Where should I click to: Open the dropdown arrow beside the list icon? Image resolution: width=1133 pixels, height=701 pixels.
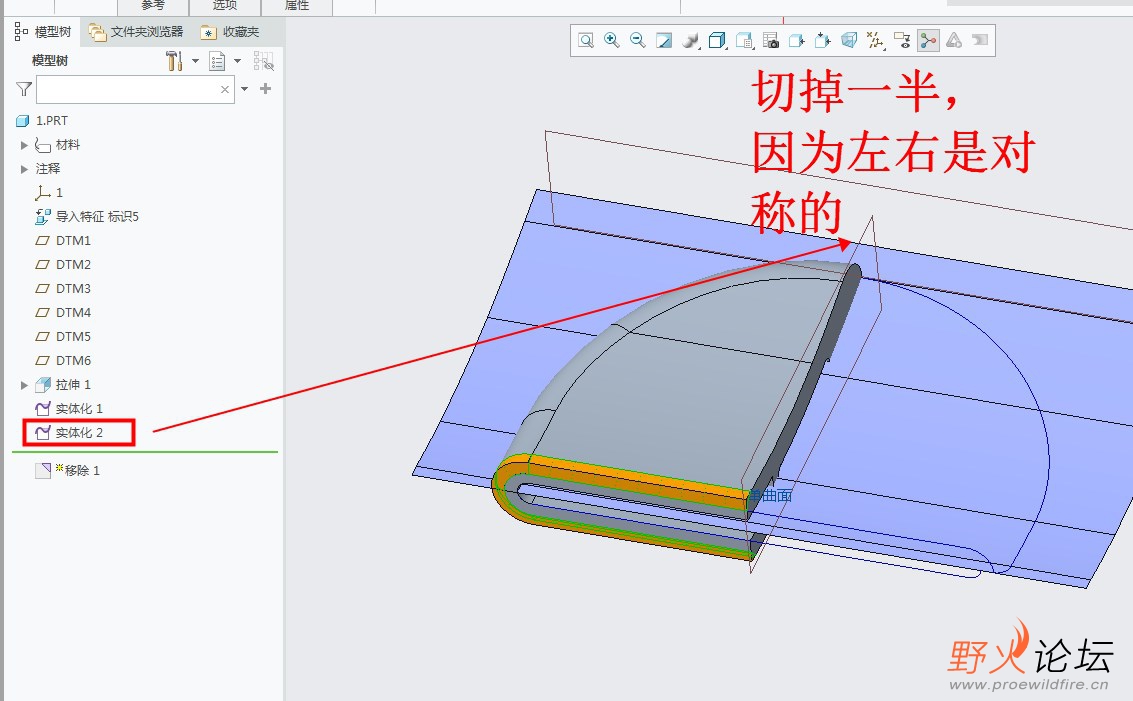[237, 61]
